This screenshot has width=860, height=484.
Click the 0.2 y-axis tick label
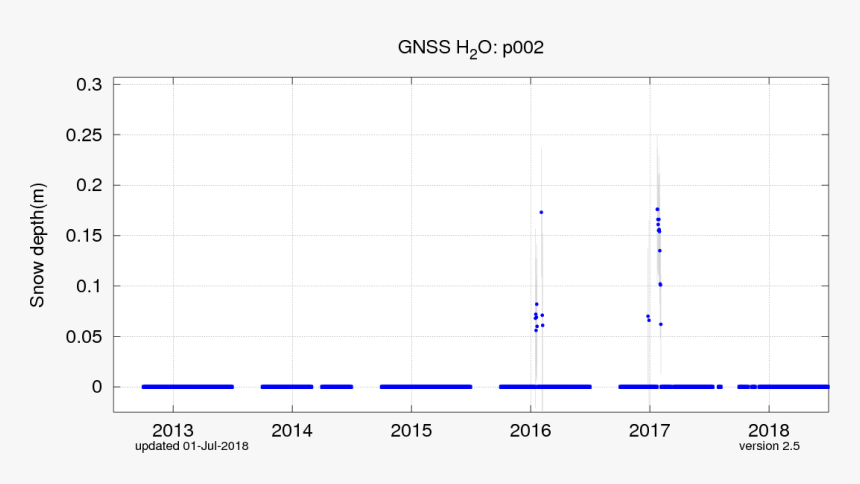(x=90, y=185)
